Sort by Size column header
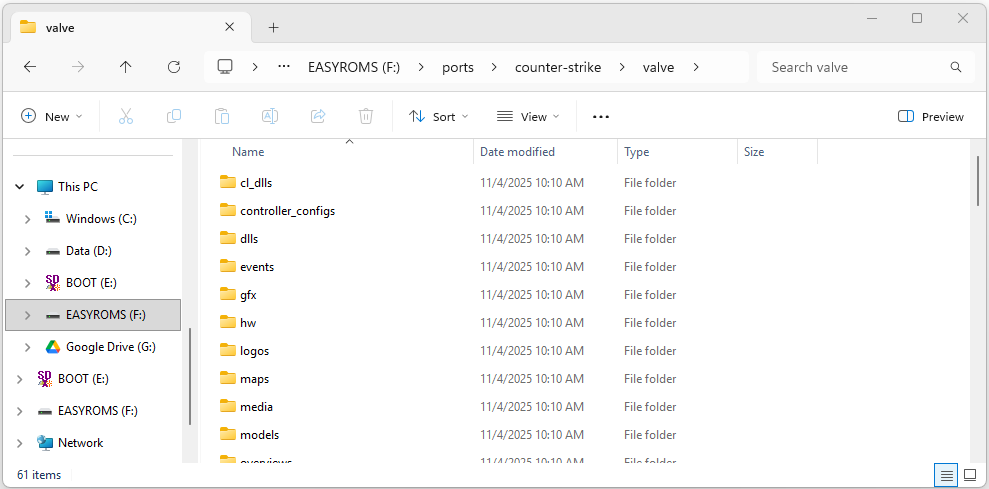Viewport: 989px width, 489px height. tap(754, 152)
